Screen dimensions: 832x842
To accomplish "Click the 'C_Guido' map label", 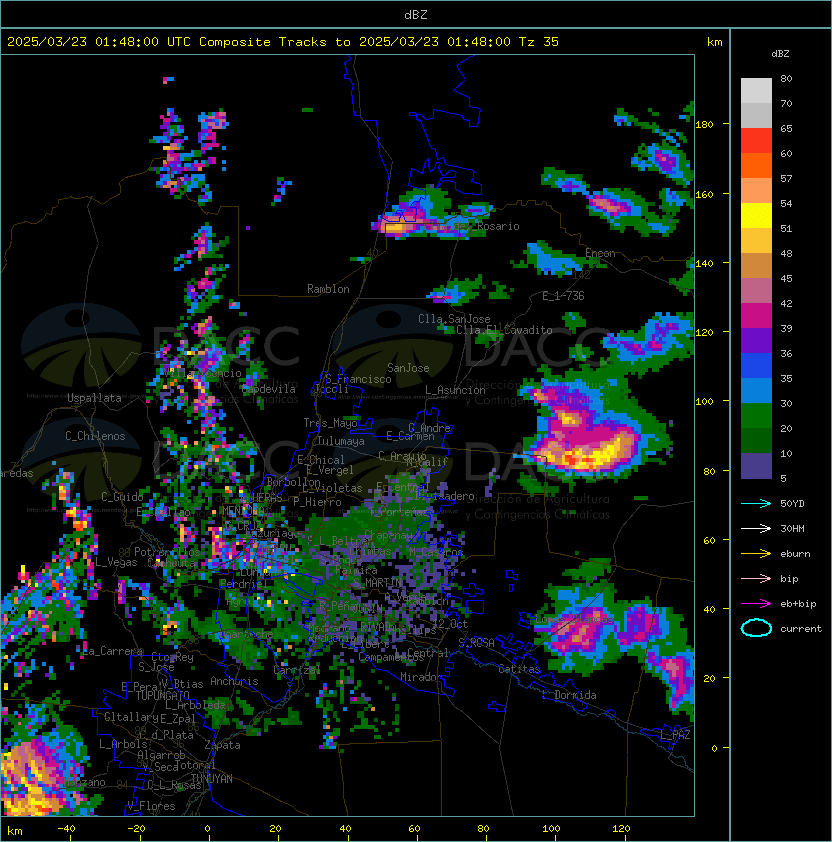I will 122,497.
